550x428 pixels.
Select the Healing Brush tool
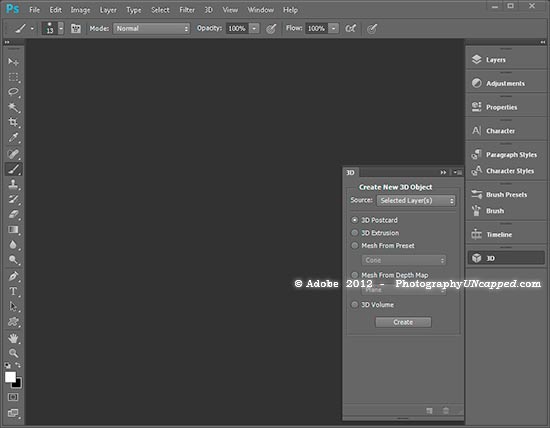coord(13,153)
